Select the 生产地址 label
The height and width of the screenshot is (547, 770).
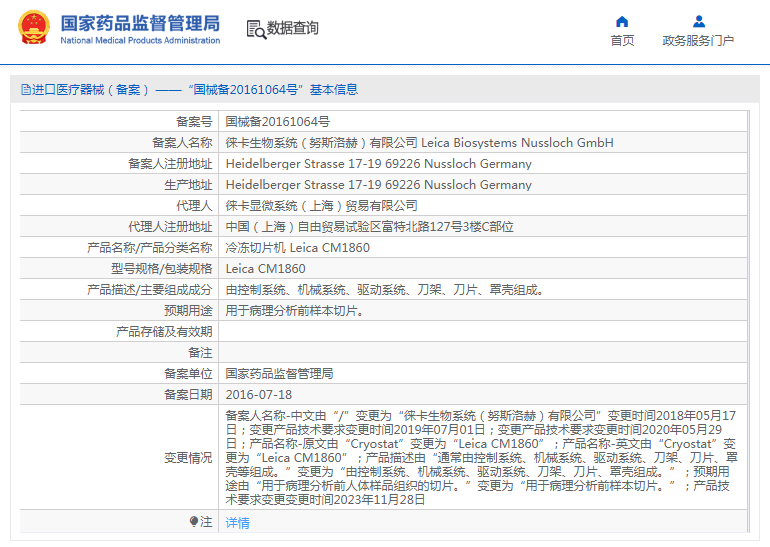189,185
